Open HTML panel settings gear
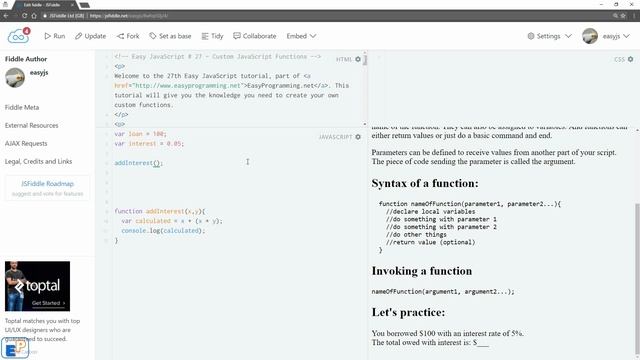 pos(358,59)
